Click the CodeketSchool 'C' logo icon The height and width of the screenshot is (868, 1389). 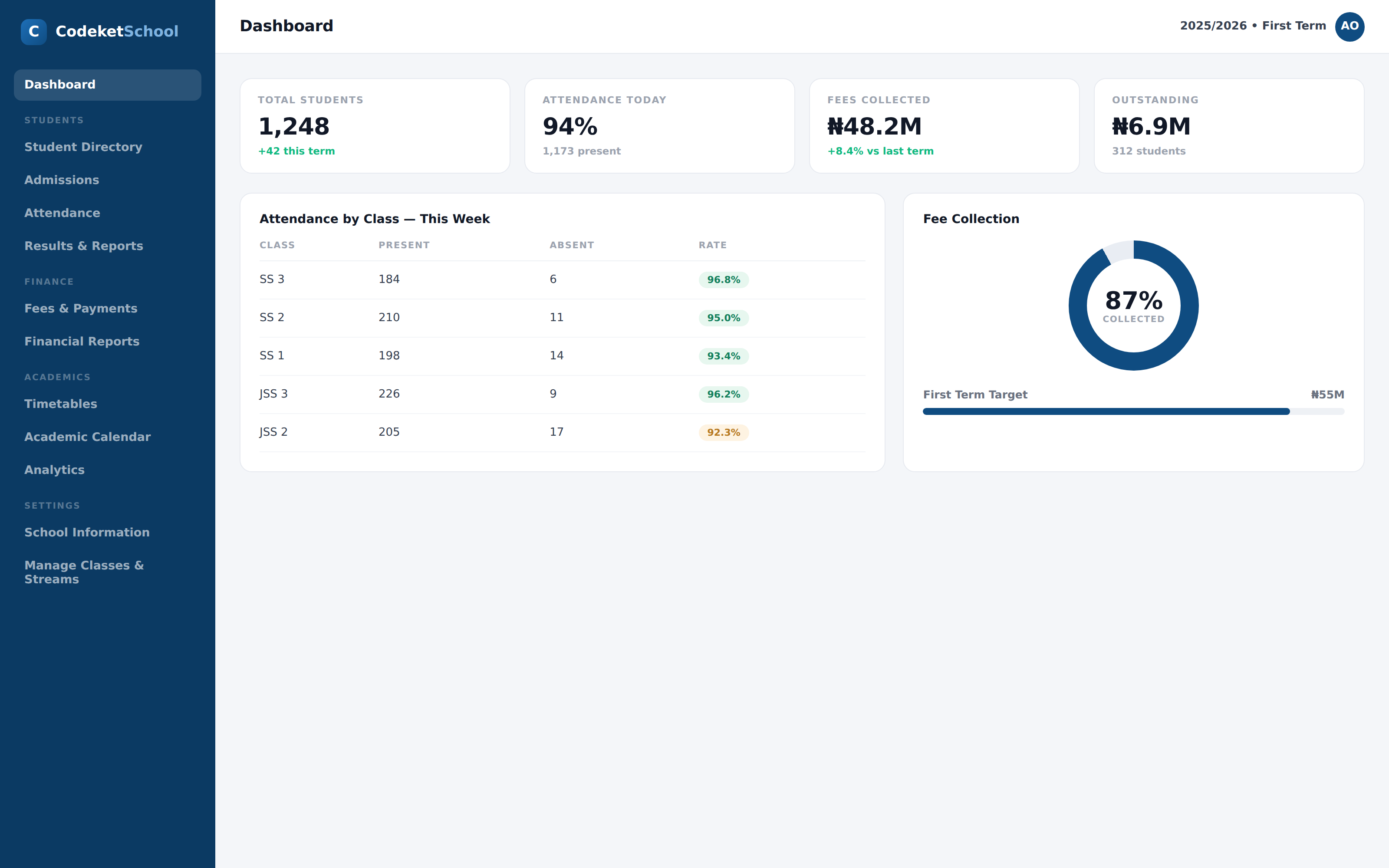[x=34, y=32]
